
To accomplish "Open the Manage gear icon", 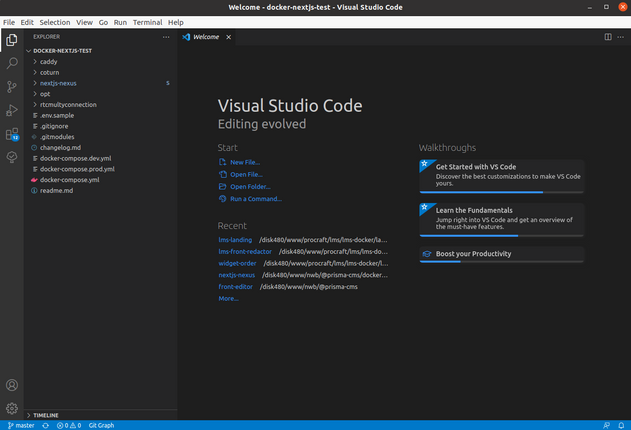I will [12, 408].
